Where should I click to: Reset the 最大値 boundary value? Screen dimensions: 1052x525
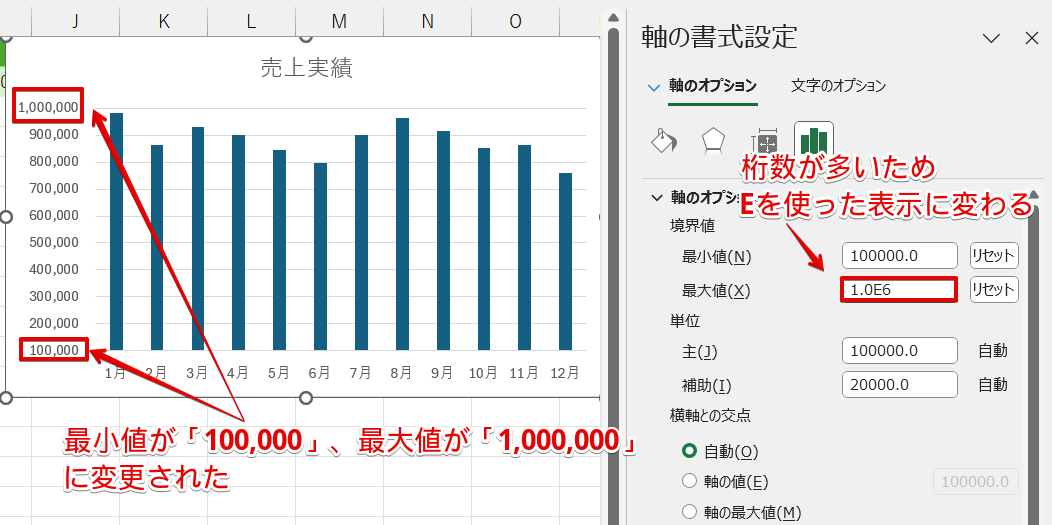click(994, 290)
